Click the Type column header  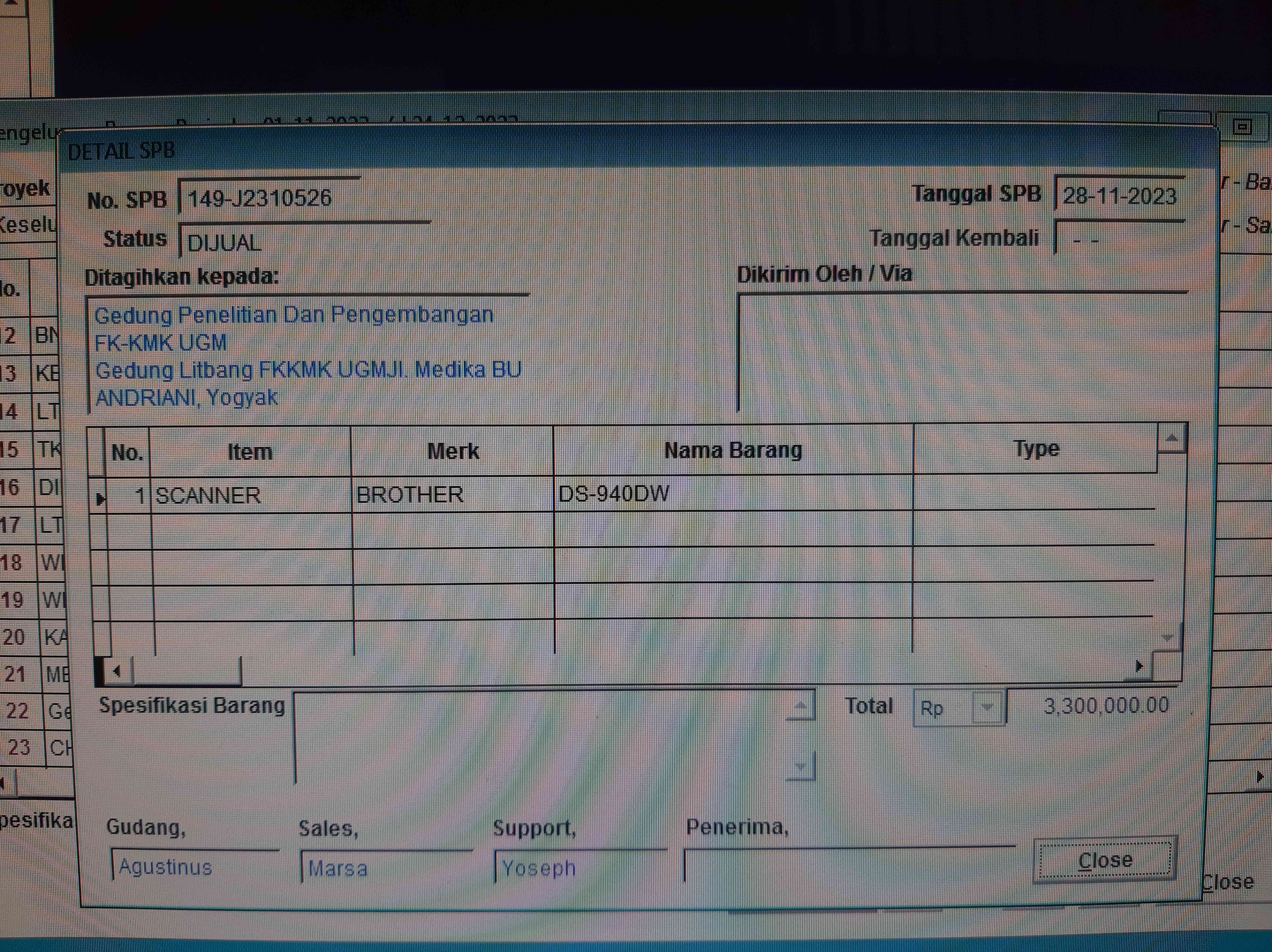point(1036,448)
